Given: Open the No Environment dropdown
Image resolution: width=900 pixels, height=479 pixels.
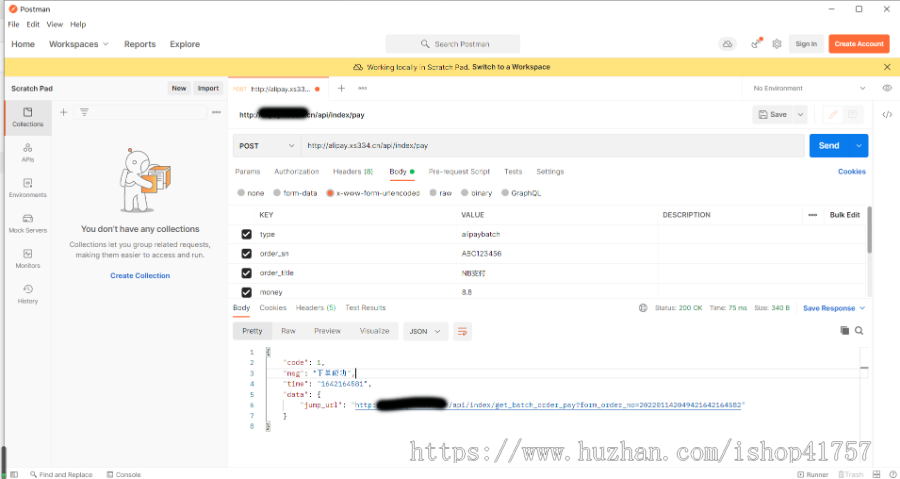Looking at the screenshot, I should pyautogui.click(x=809, y=88).
